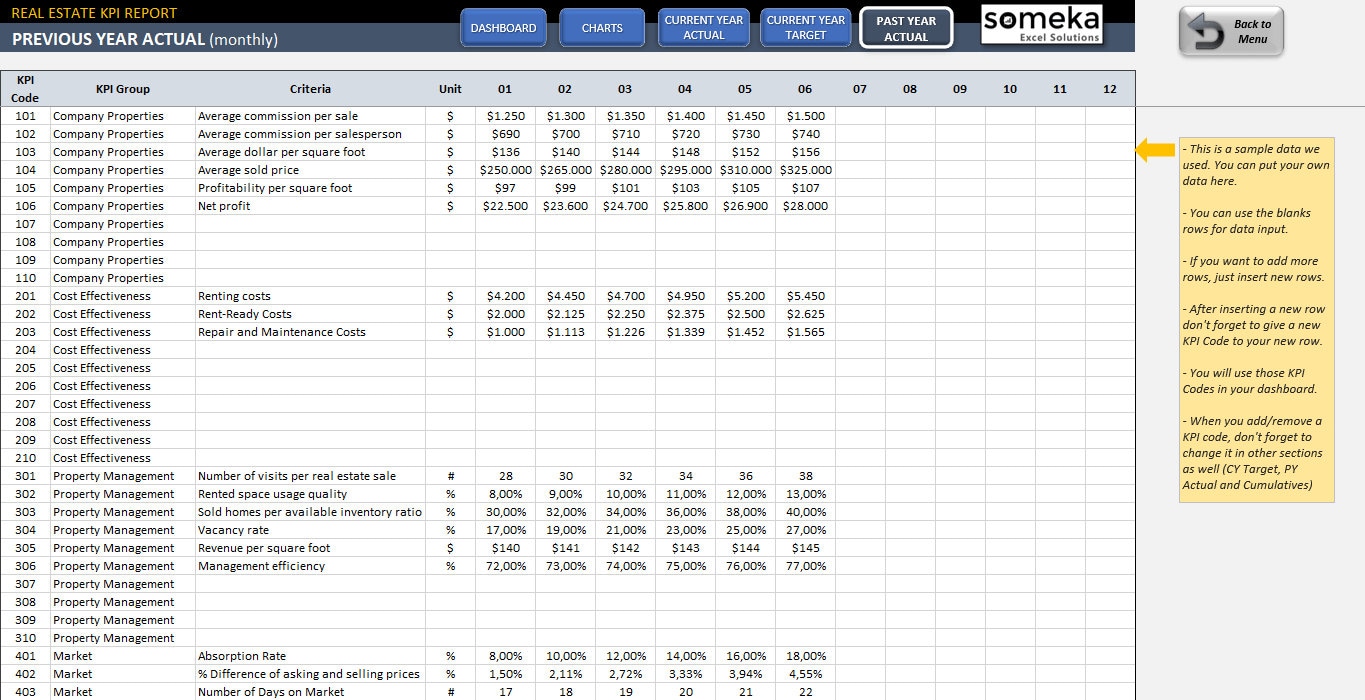Navigate to Current Year Actual
The height and width of the screenshot is (700, 1365).
[704, 27]
